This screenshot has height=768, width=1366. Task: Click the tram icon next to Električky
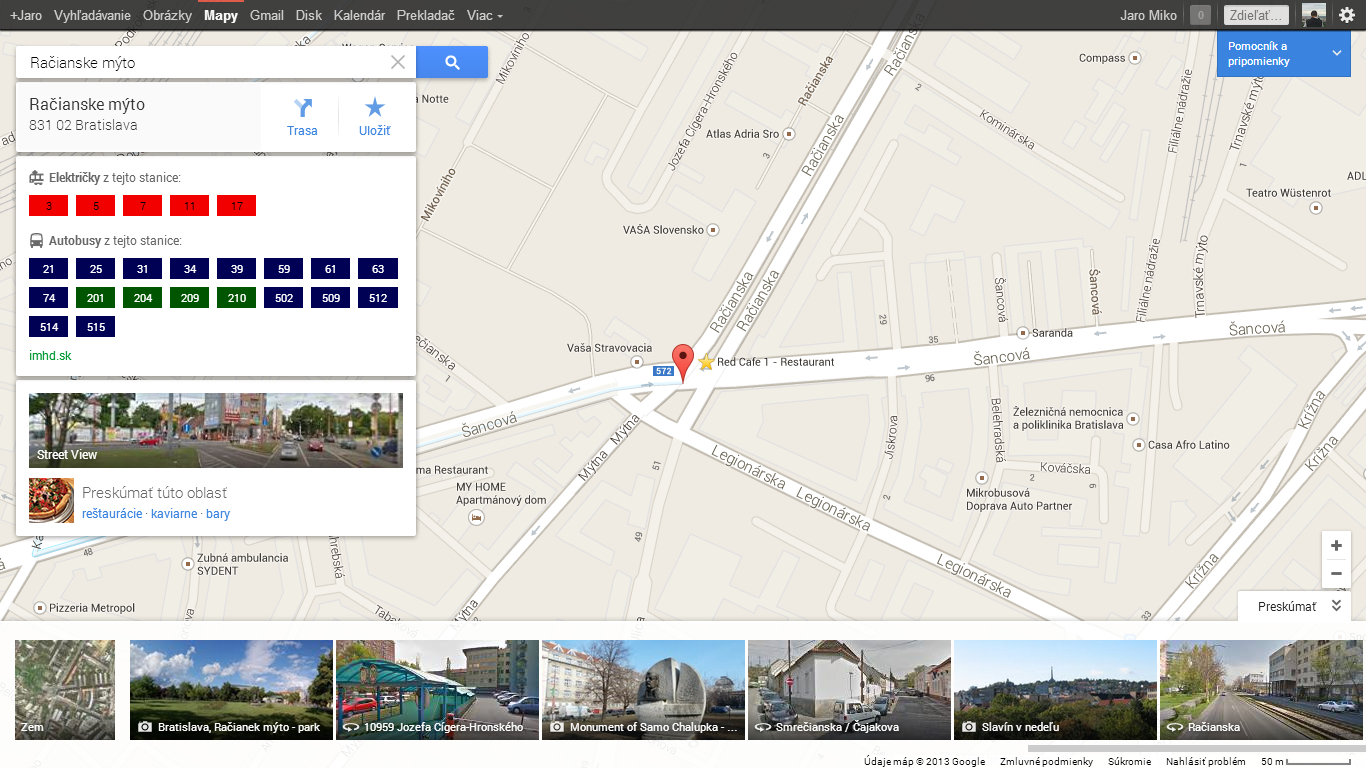point(37,178)
